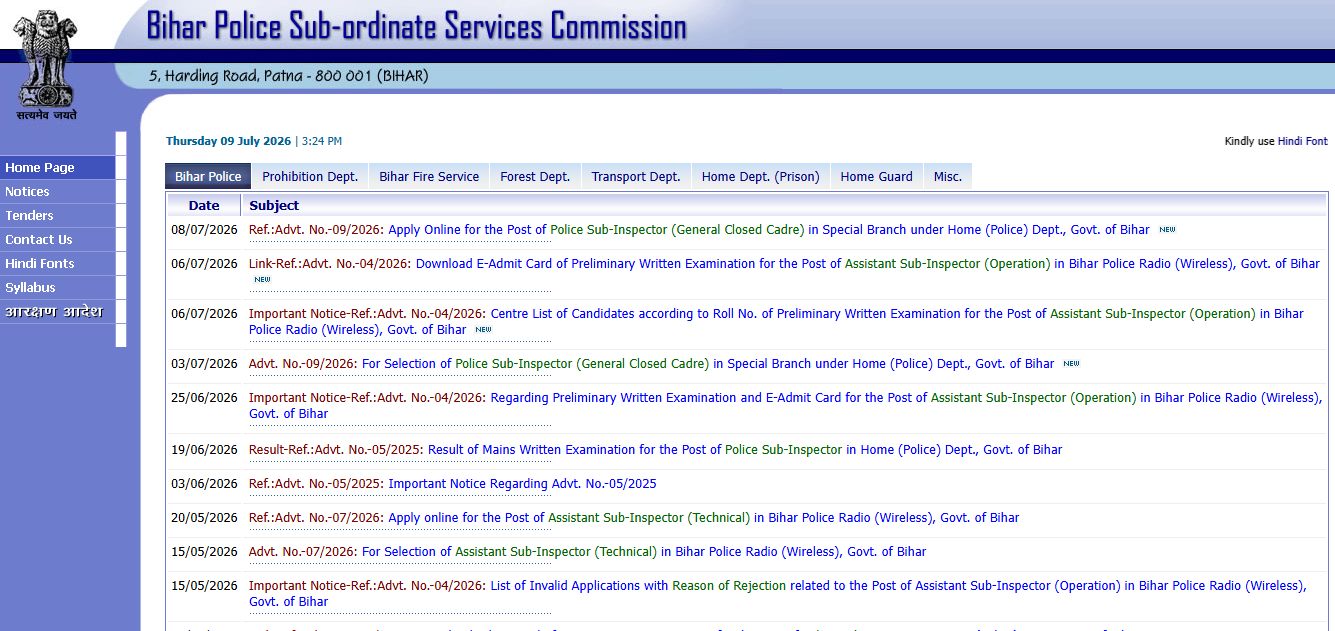Switch to Bihar Fire Service tab
1335x631 pixels.
pos(429,176)
